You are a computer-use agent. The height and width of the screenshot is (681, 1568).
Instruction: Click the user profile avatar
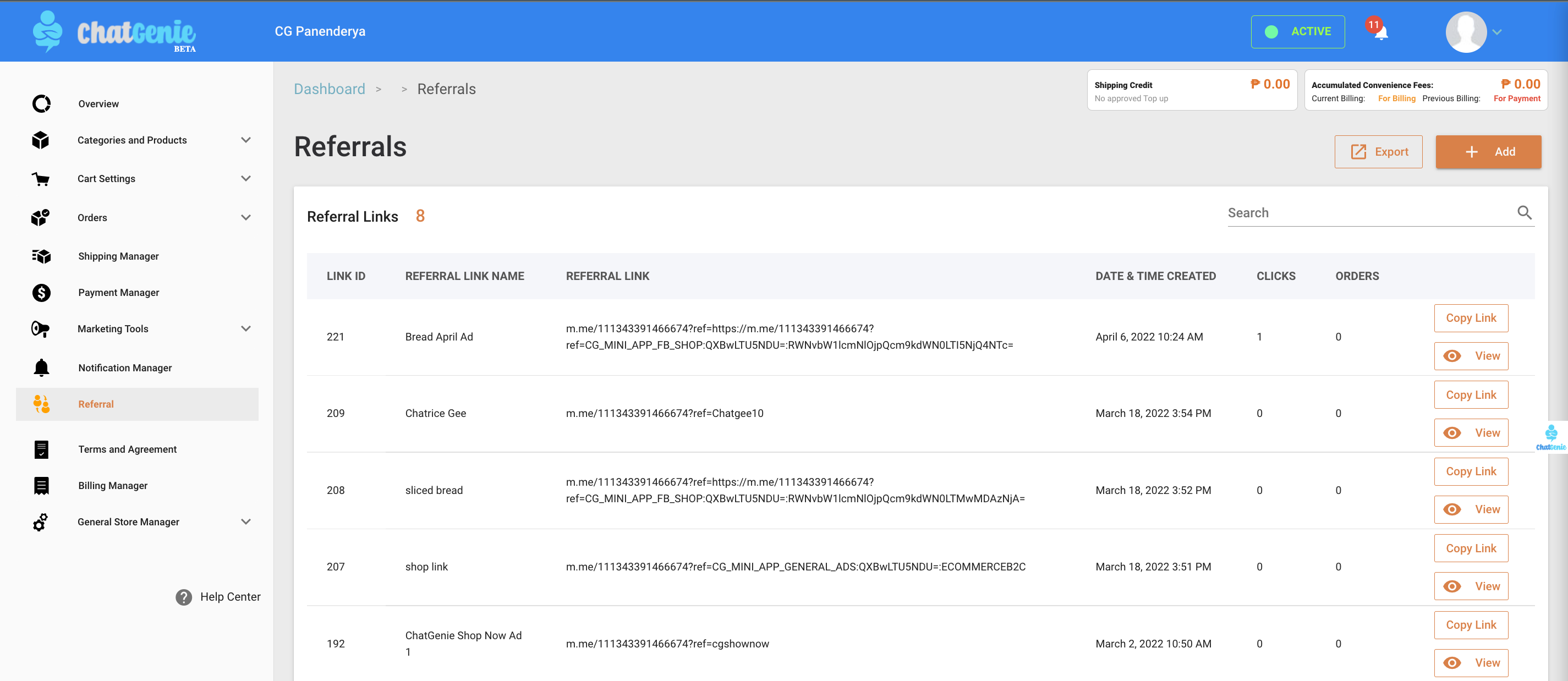(1466, 32)
